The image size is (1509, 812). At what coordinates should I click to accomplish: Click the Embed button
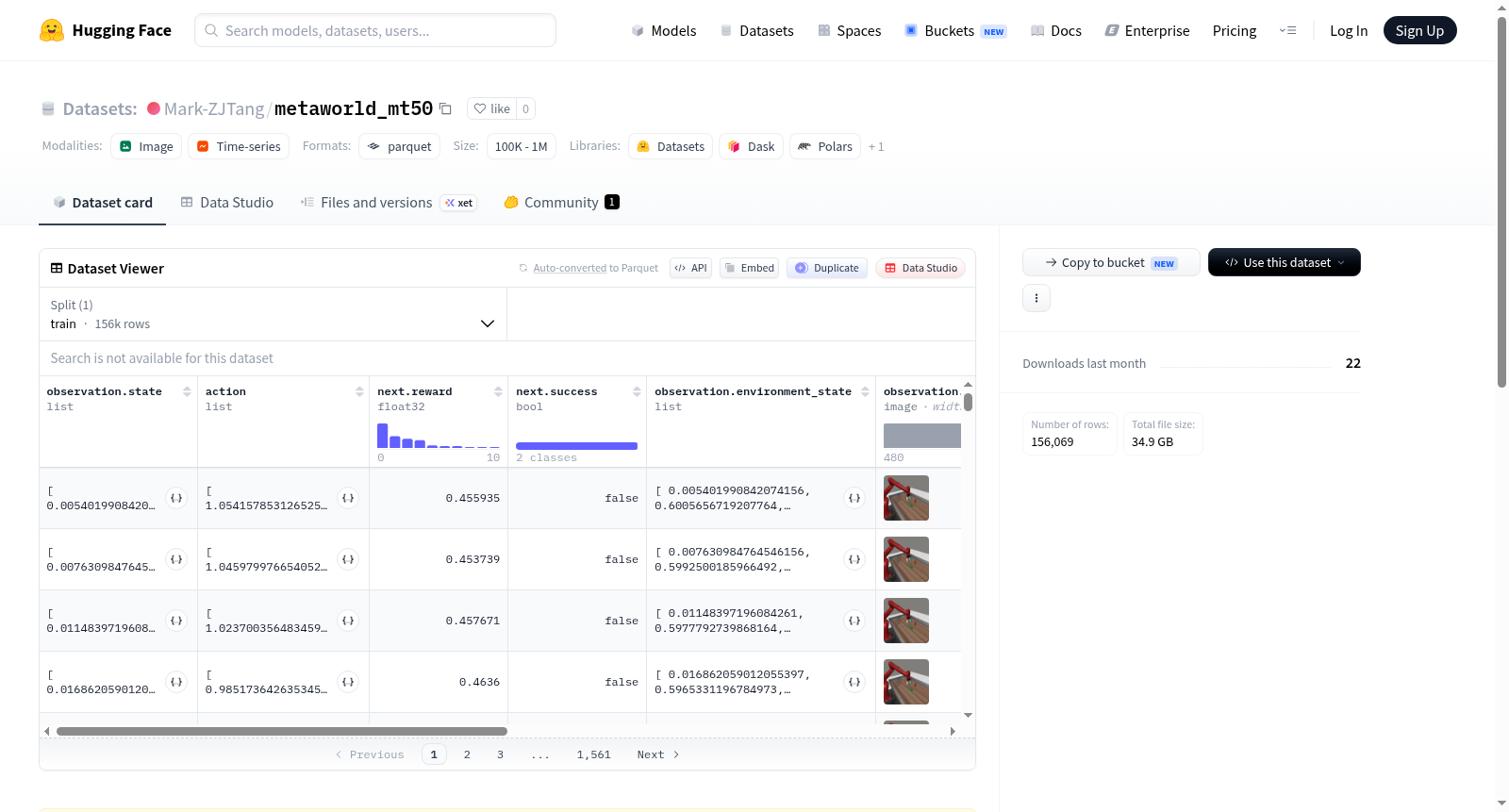tap(750, 268)
